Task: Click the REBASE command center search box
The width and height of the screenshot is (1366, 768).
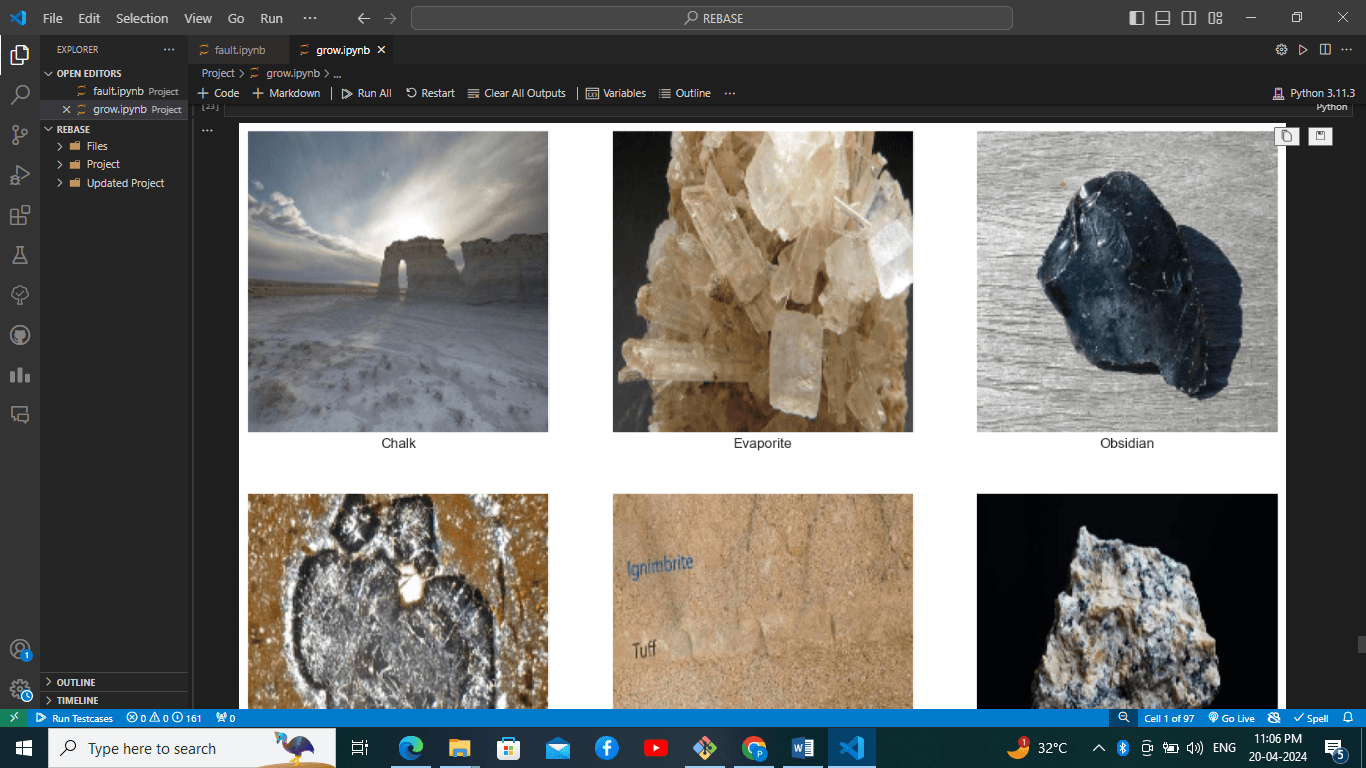Action: point(712,18)
